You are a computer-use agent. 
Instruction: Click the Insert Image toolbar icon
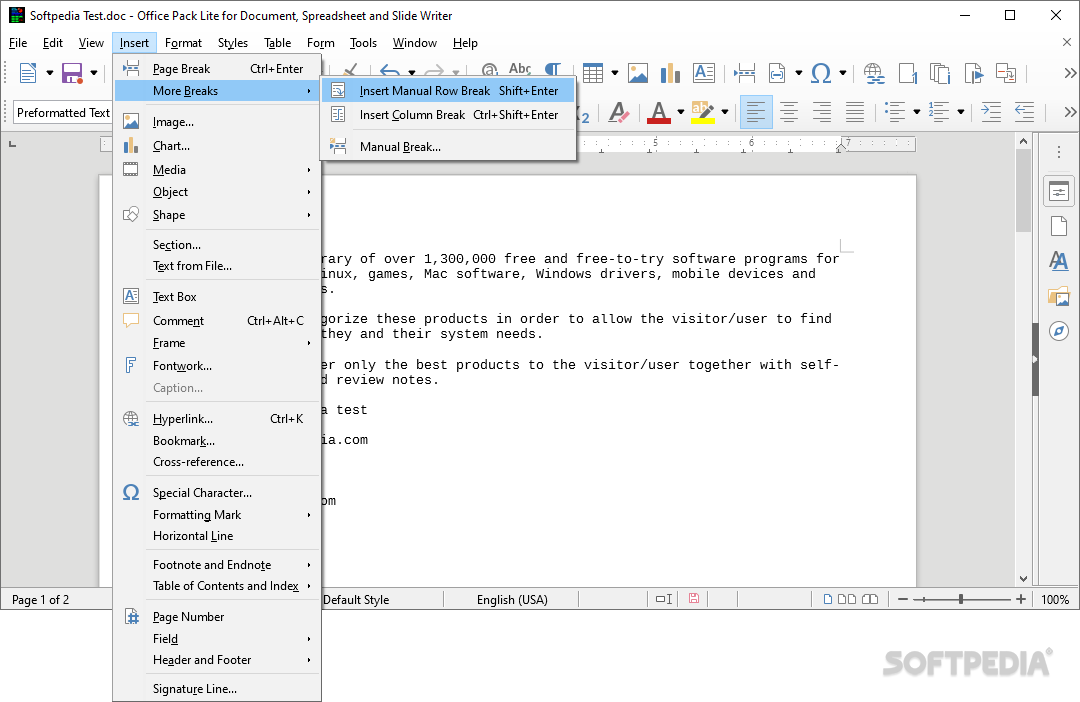tap(638, 72)
